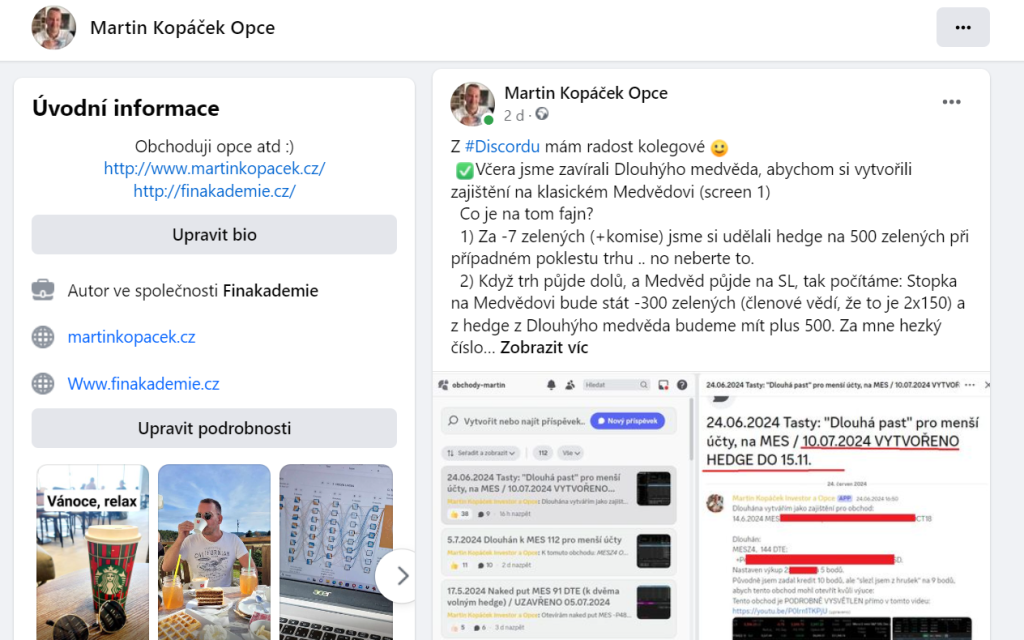Click the globe public-audience icon on post
The width and height of the screenshot is (1024, 640).
click(x=542, y=114)
